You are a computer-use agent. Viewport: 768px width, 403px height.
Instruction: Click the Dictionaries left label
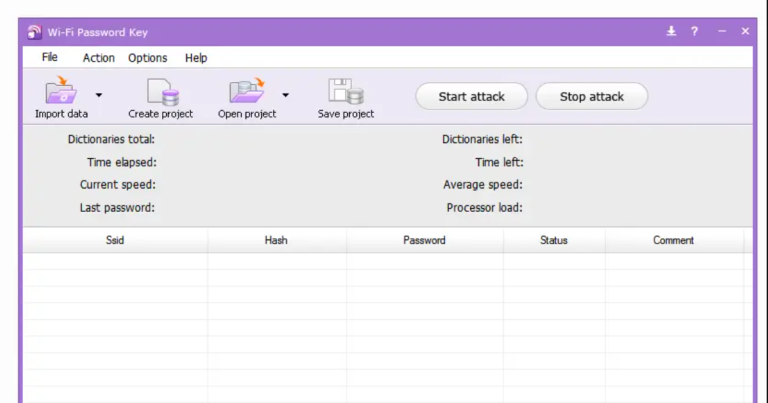tap(482, 140)
